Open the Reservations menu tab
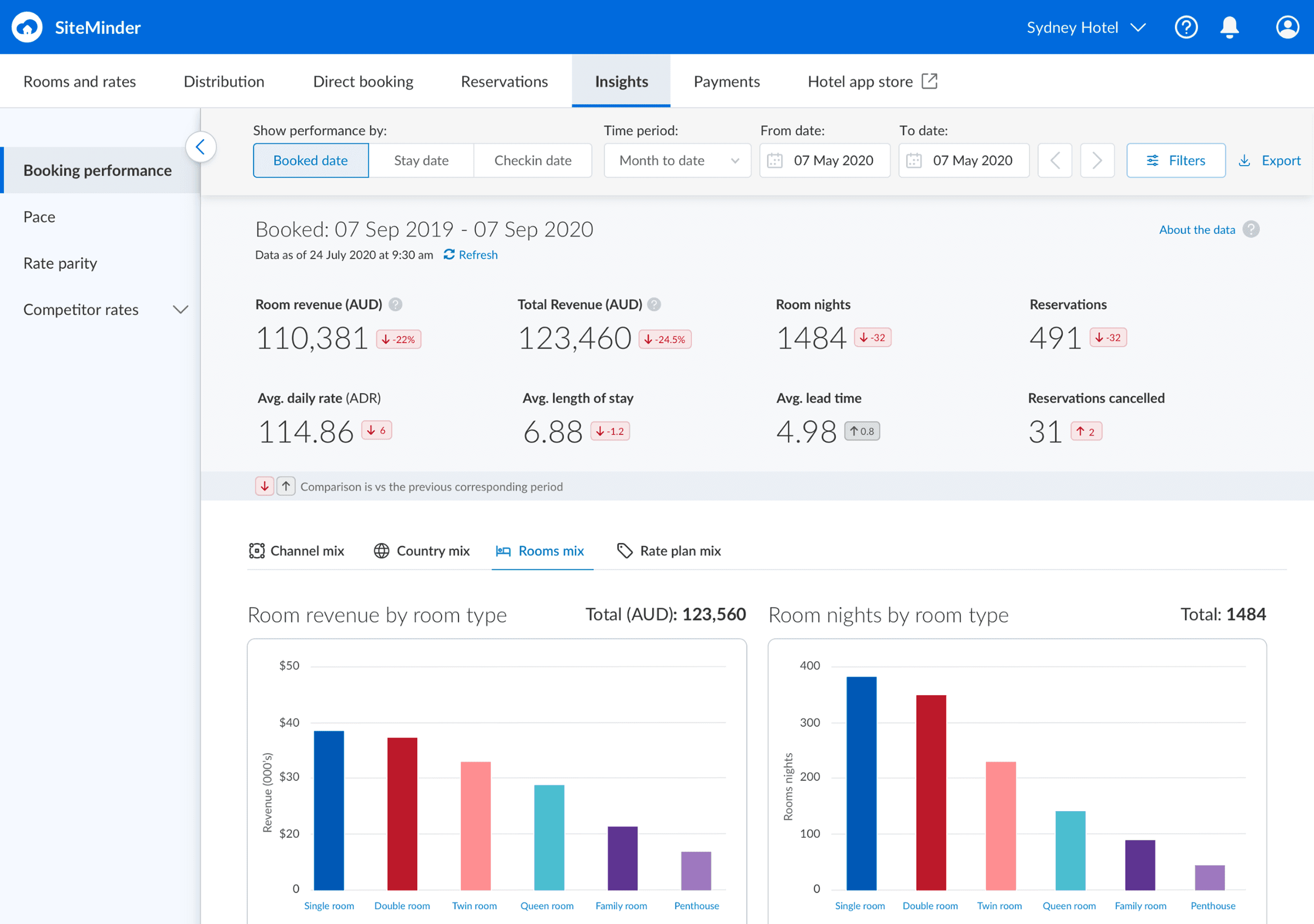 (504, 81)
